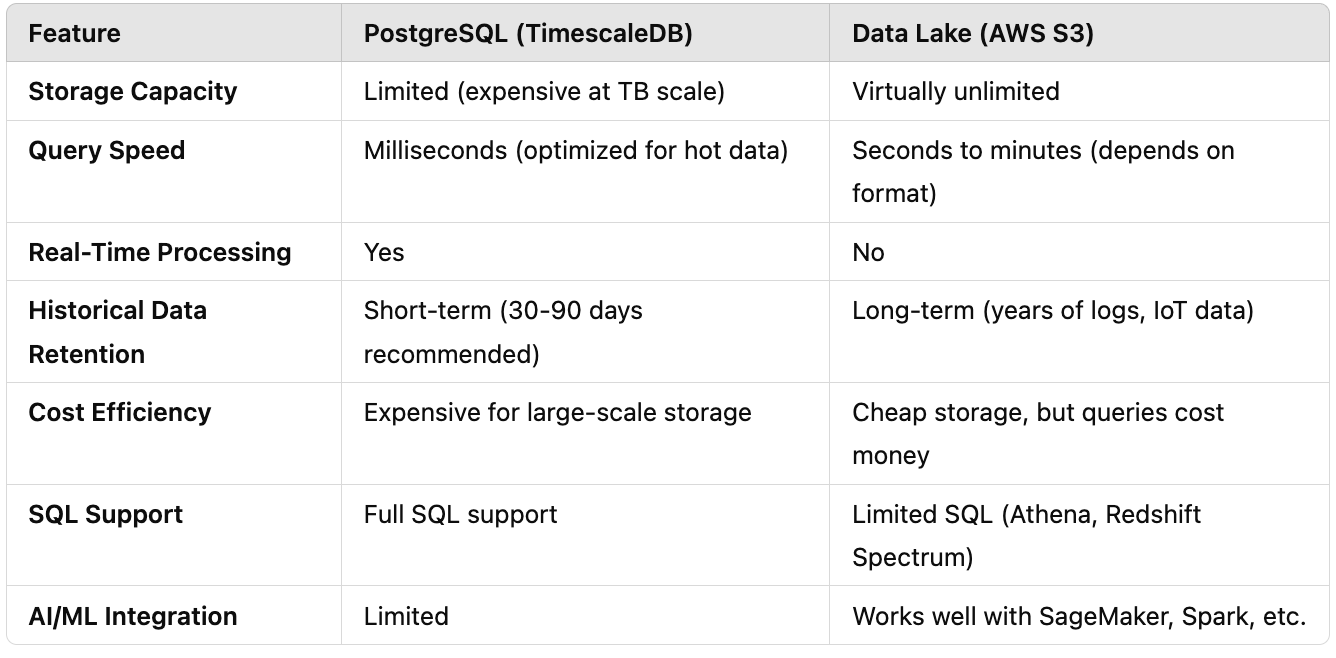Image resolution: width=1336 pixels, height=658 pixels.
Task: Select the "AI/ML Integration" row label
Action: (133, 616)
